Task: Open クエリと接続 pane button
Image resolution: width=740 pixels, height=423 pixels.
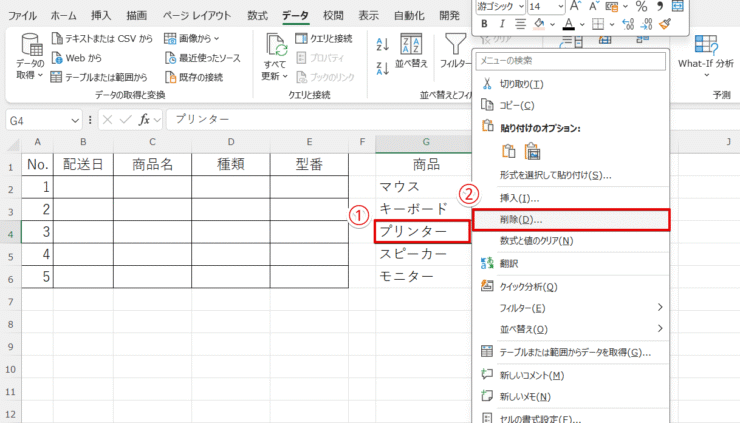Action: point(324,38)
